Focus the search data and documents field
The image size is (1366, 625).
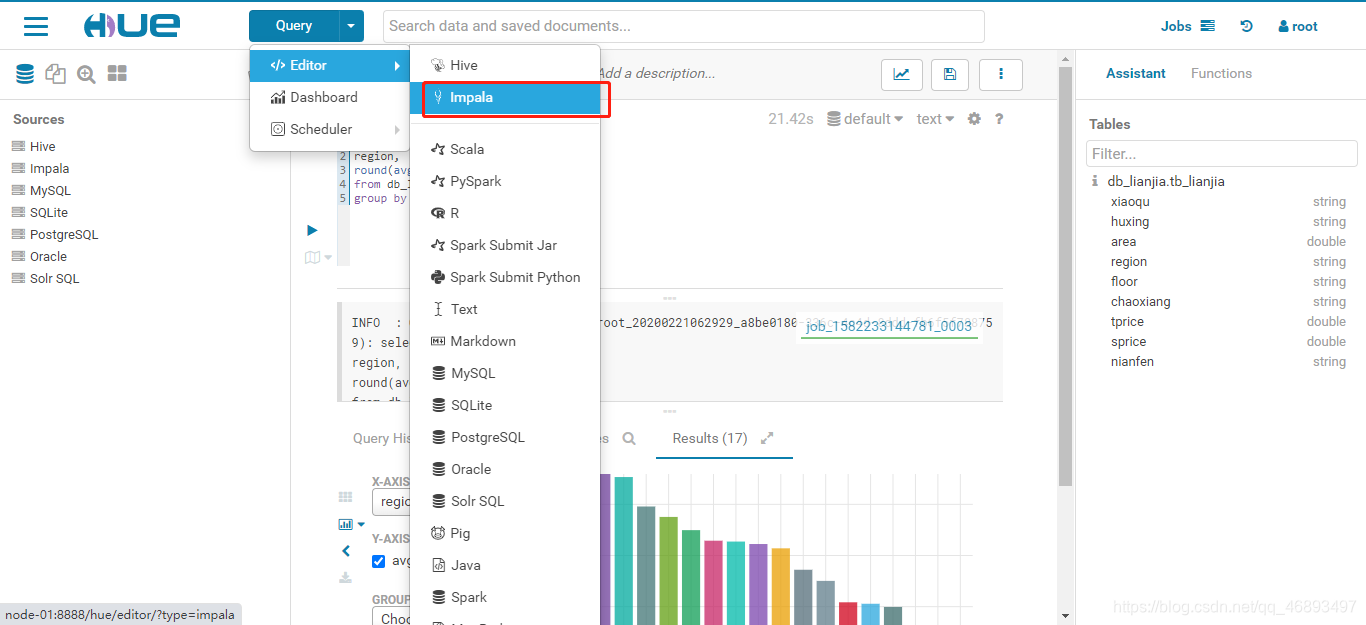point(683,26)
